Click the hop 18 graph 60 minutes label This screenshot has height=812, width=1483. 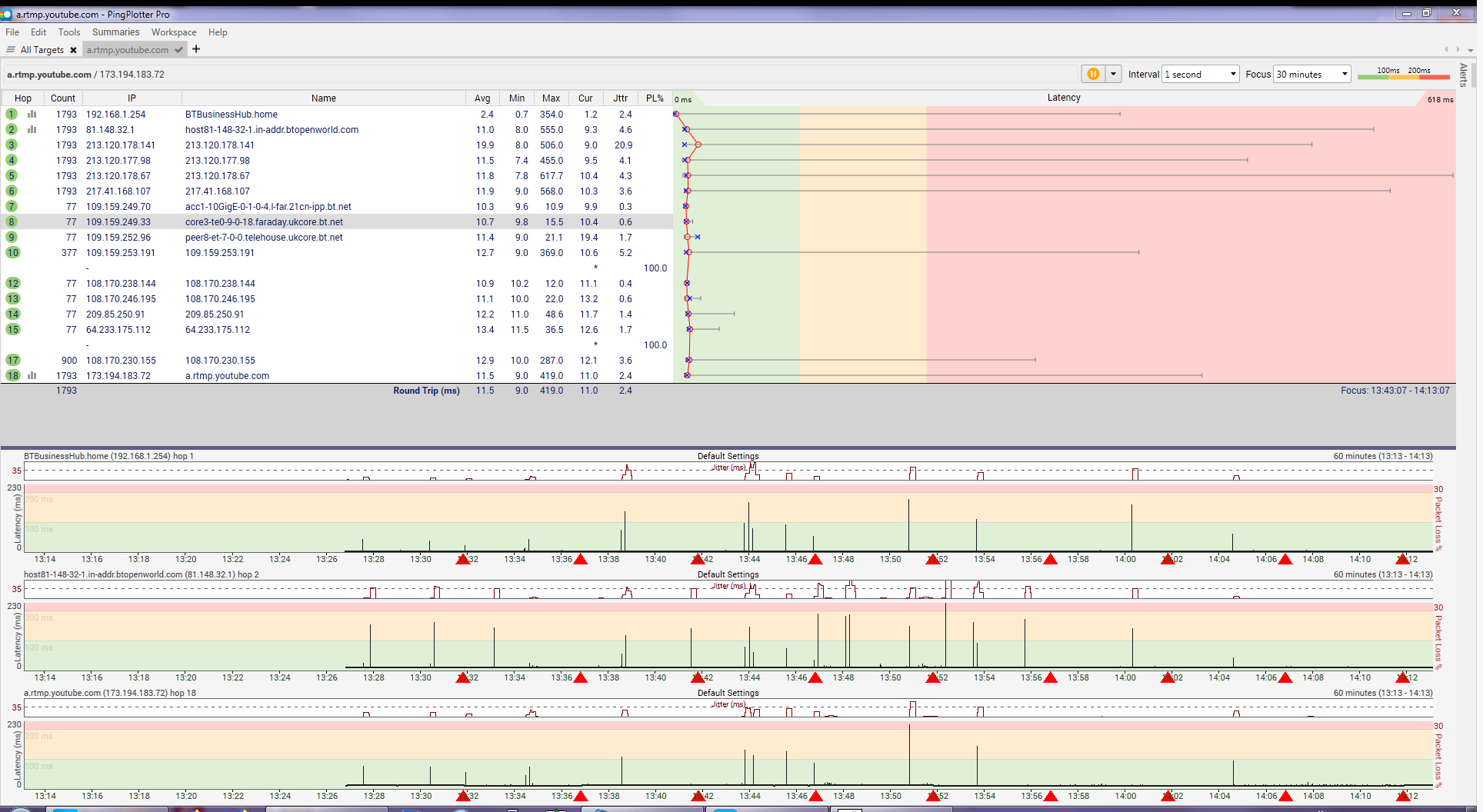pos(1383,693)
